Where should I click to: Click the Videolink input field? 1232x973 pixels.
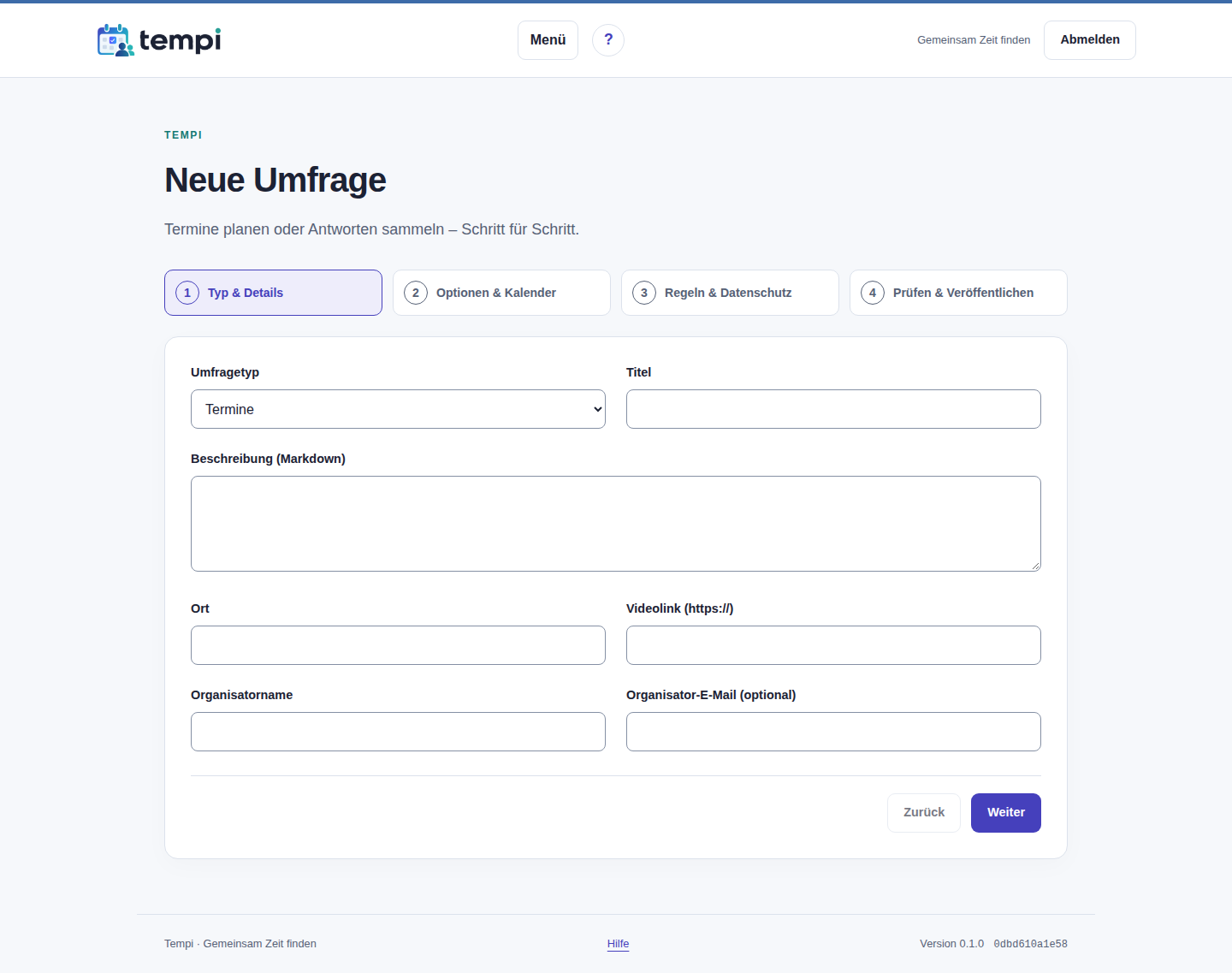coord(833,645)
